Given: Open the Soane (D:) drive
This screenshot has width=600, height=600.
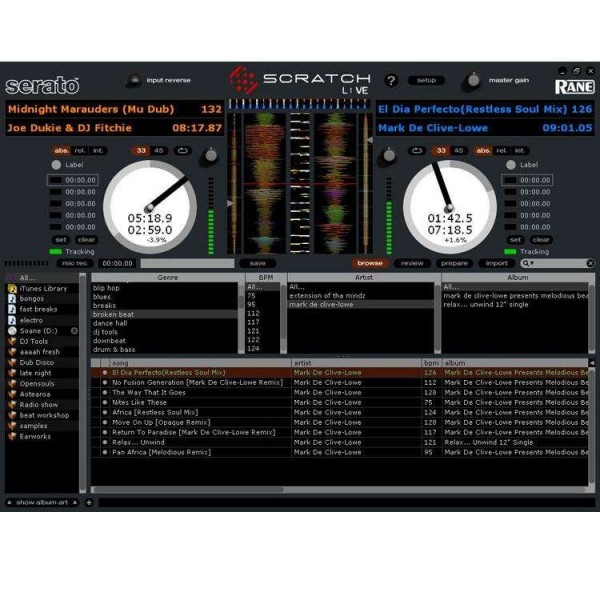Looking at the screenshot, I should [42, 331].
